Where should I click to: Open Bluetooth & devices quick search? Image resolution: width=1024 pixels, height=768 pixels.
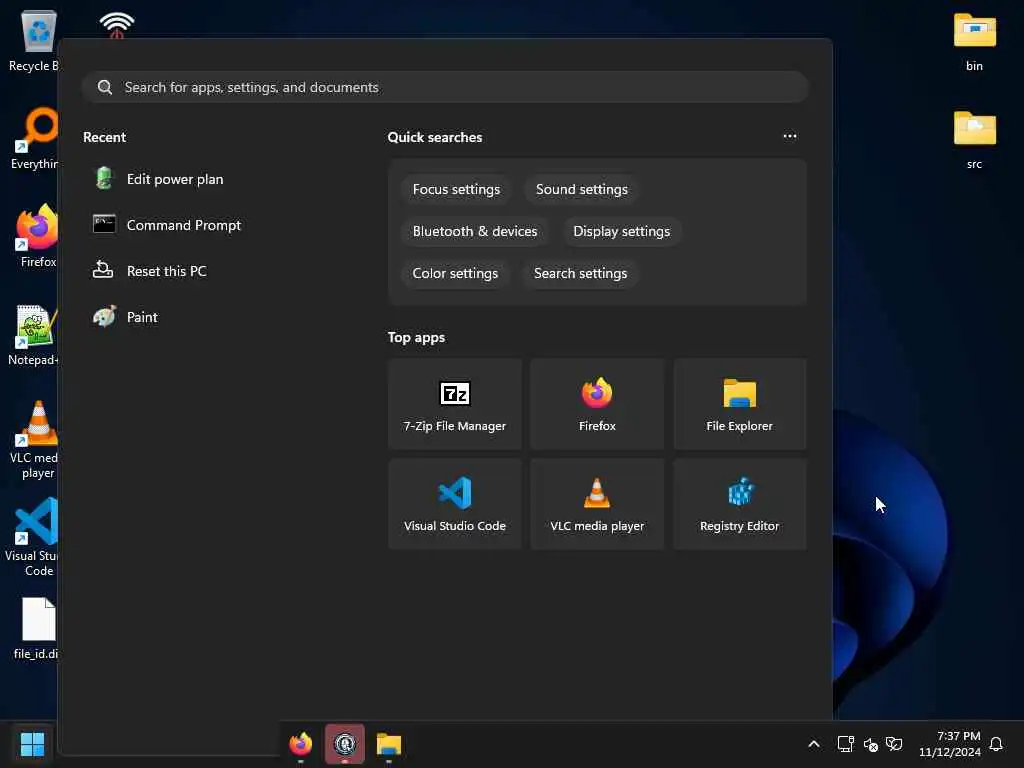475,231
